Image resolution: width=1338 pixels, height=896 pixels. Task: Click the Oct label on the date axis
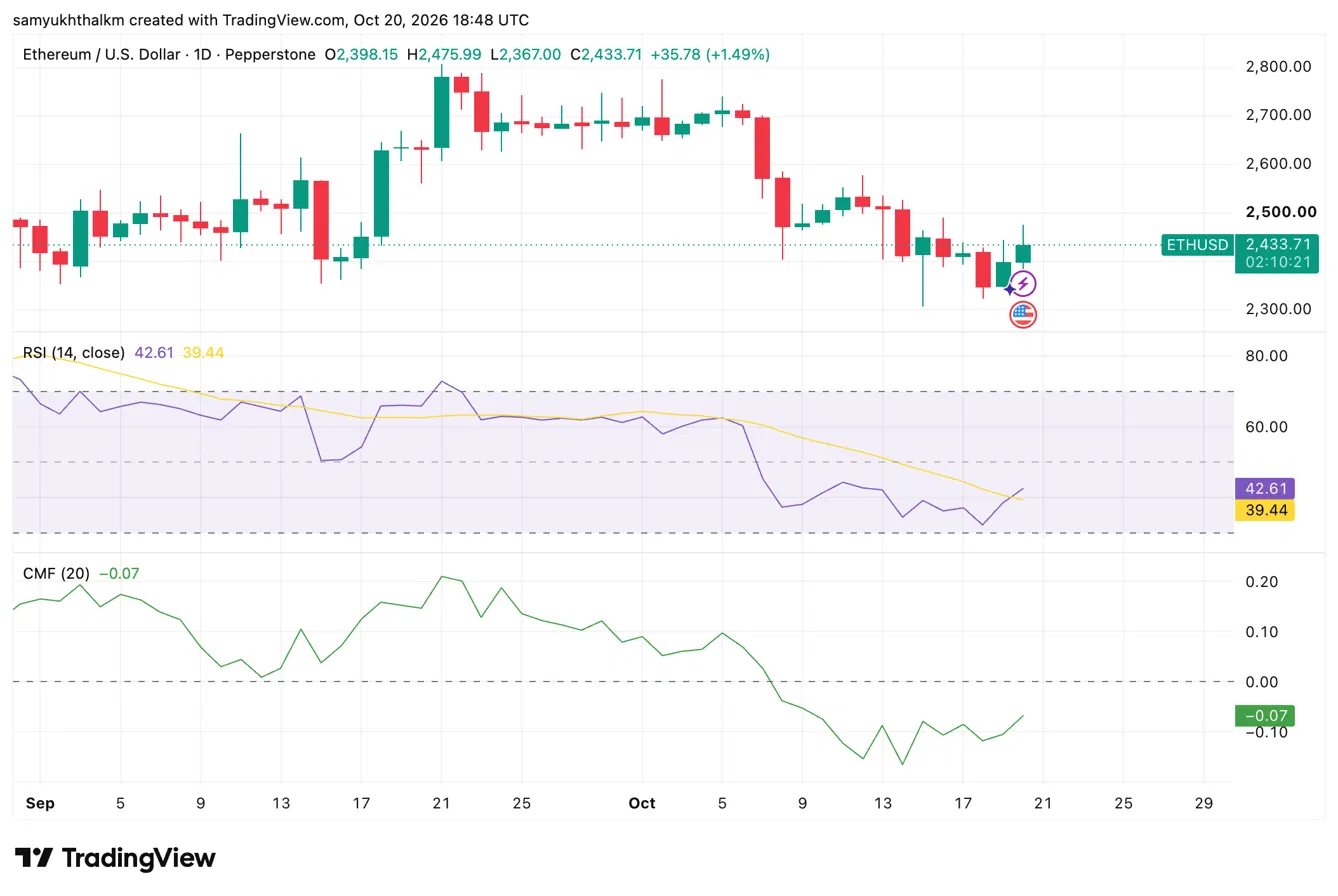pyautogui.click(x=642, y=803)
